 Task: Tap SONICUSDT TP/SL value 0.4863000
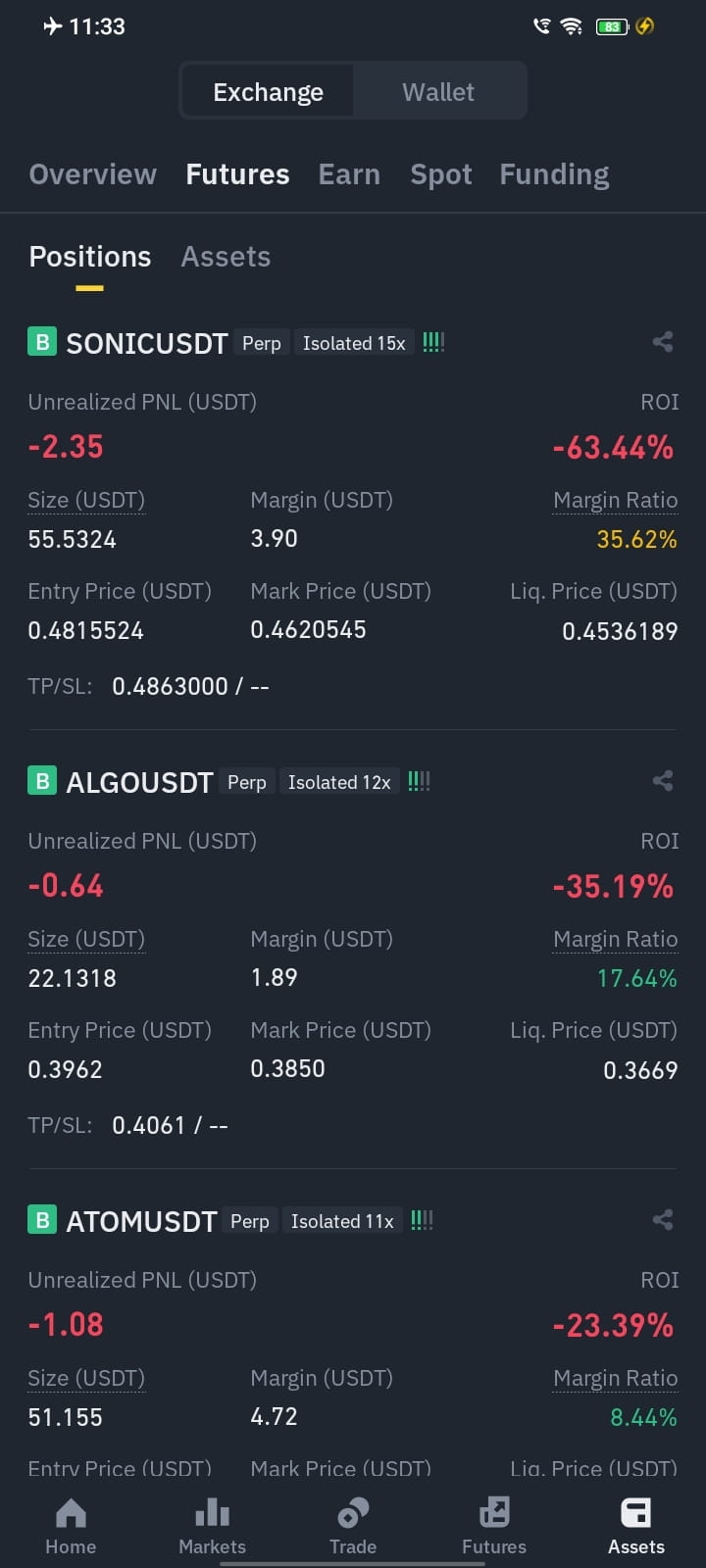170,686
